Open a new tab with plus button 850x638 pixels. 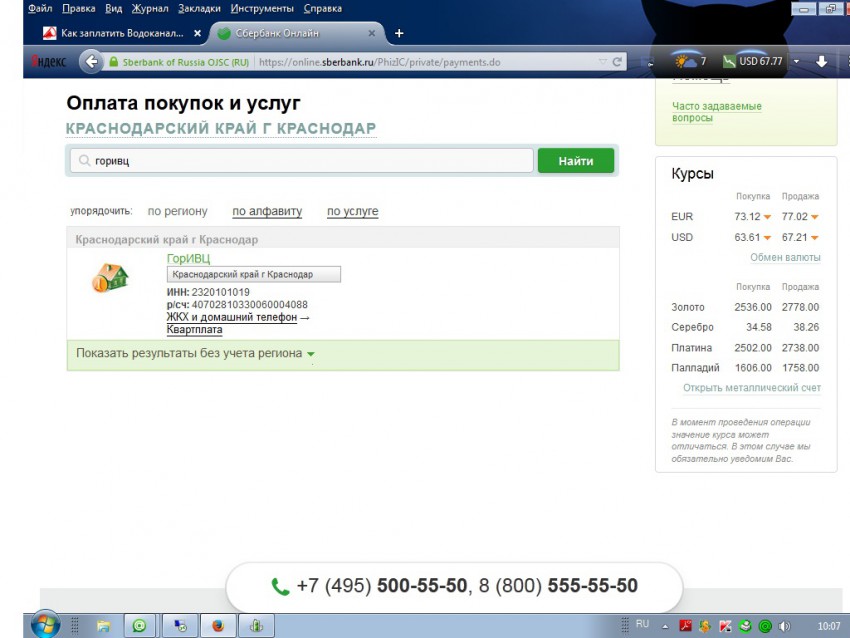[x=399, y=33]
